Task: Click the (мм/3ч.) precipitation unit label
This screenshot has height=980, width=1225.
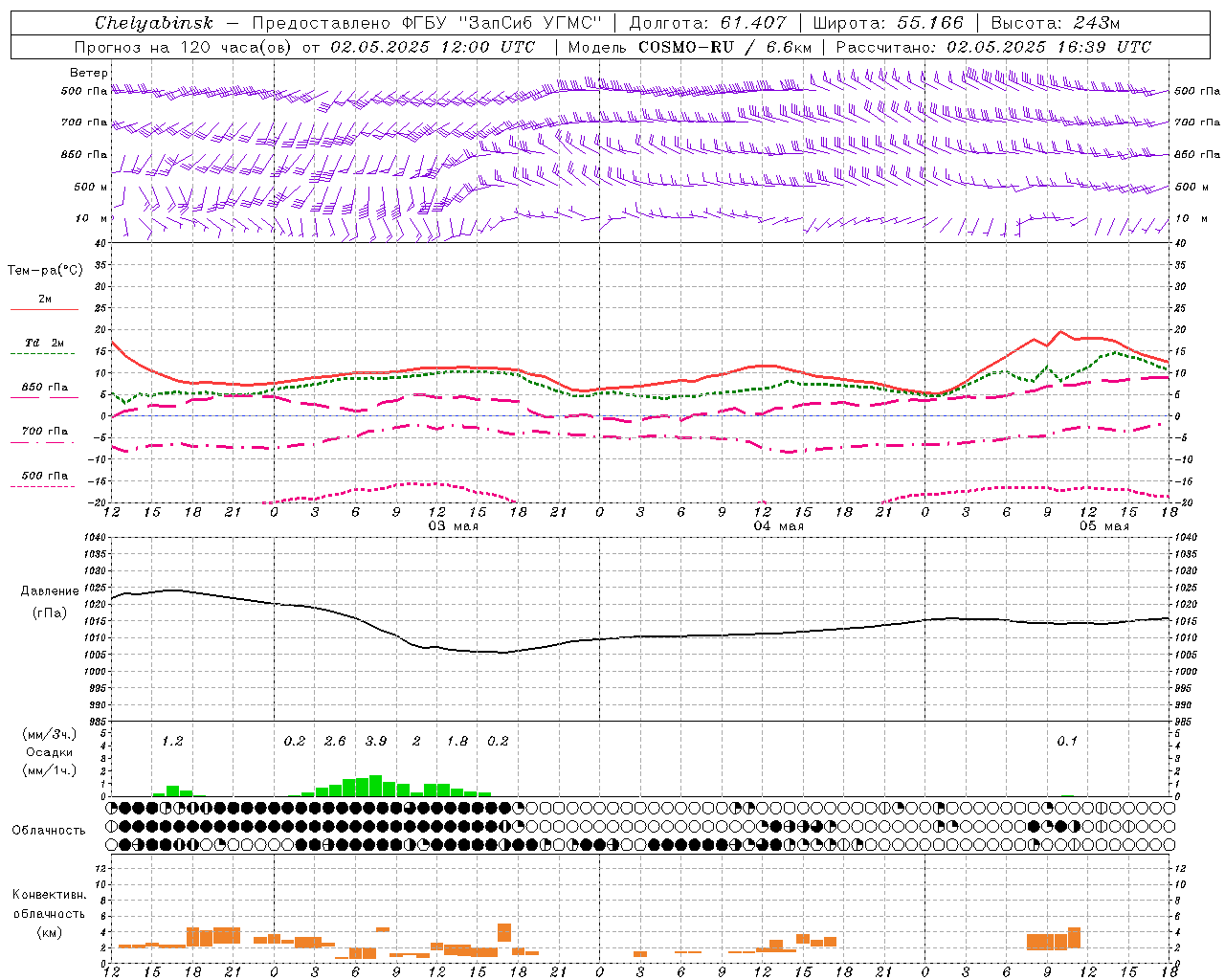Action: pyautogui.click(x=49, y=734)
